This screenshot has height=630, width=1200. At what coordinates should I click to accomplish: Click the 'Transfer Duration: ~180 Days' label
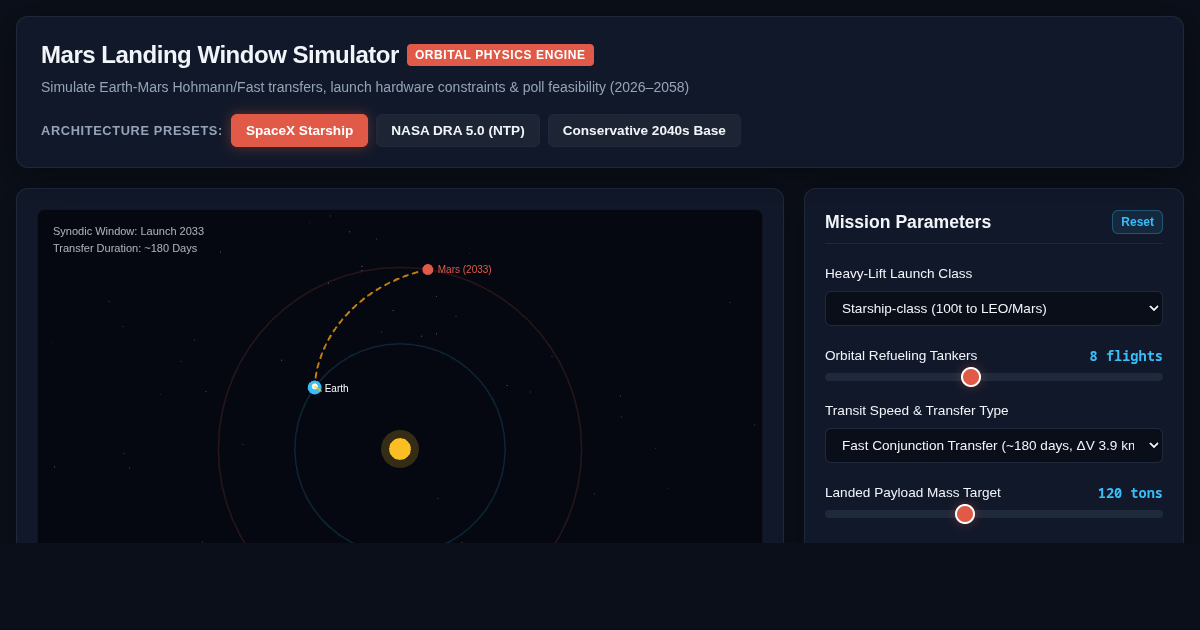click(x=125, y=248)
